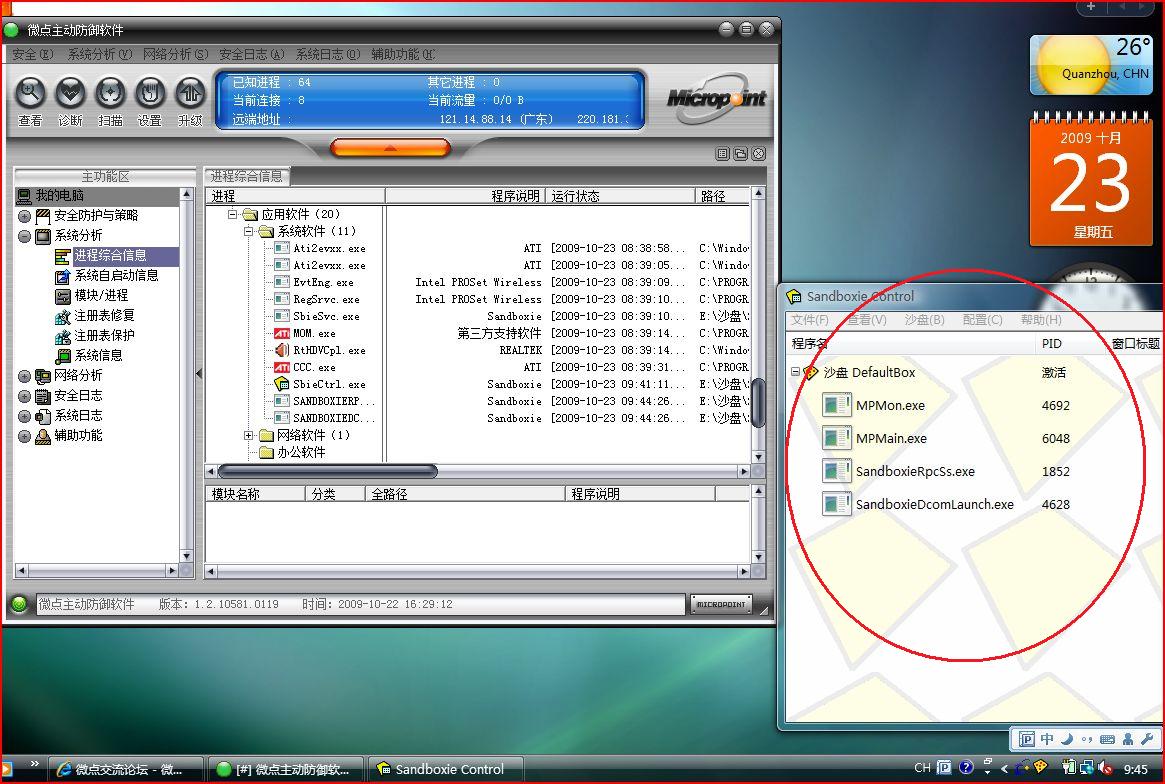Select 进程综合信息 in the sidebar
The width and height of the screenshot is (1165, 784).
coord(110,256)
